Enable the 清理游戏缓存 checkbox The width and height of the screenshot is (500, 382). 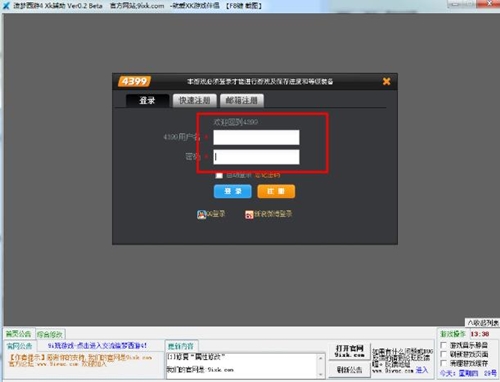pos(444,363)
